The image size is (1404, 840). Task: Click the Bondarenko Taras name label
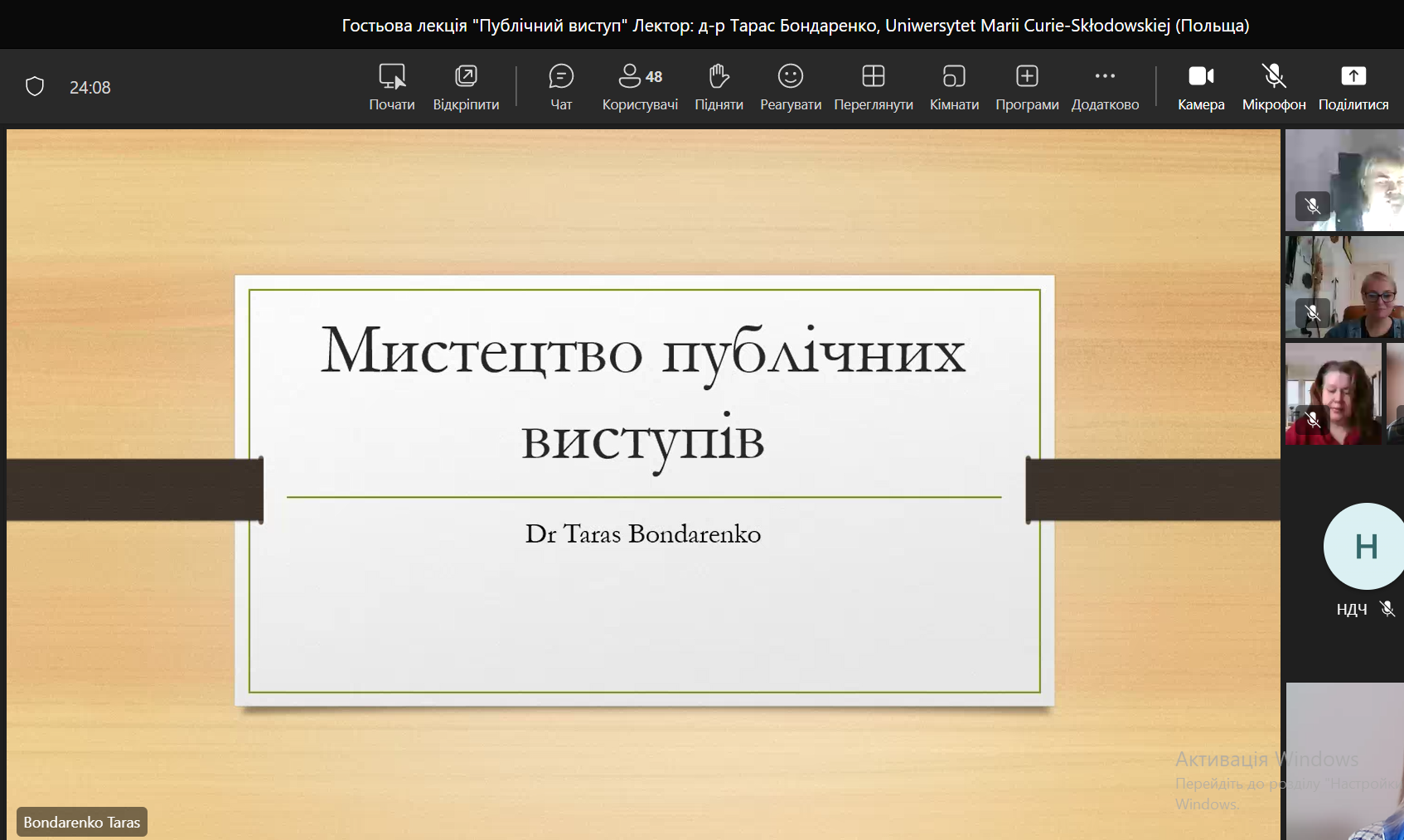coord(82,822)
